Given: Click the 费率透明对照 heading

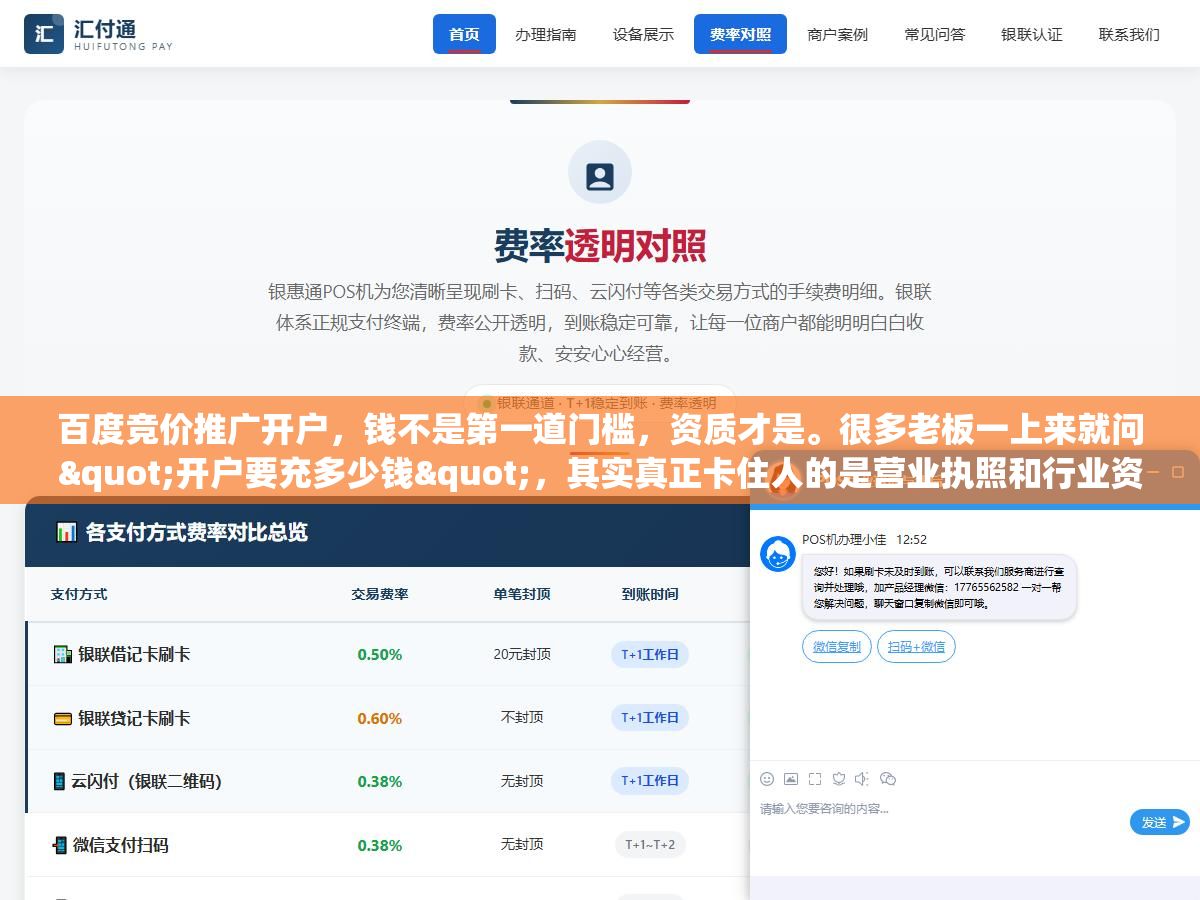Looking at the screenshot, I should click(600, 245).
